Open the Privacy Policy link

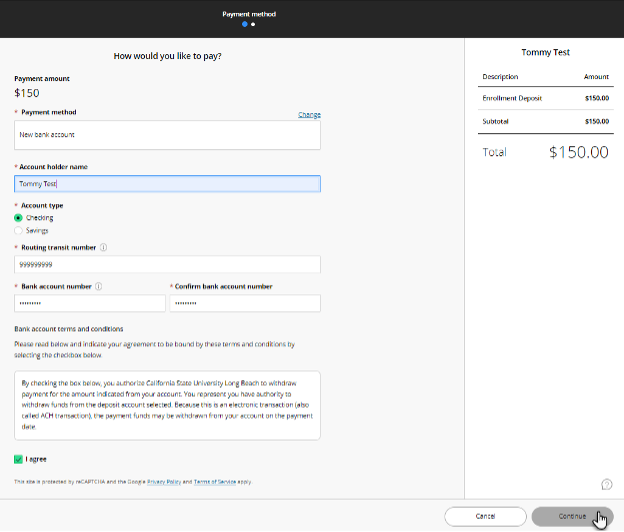point(164,482)
